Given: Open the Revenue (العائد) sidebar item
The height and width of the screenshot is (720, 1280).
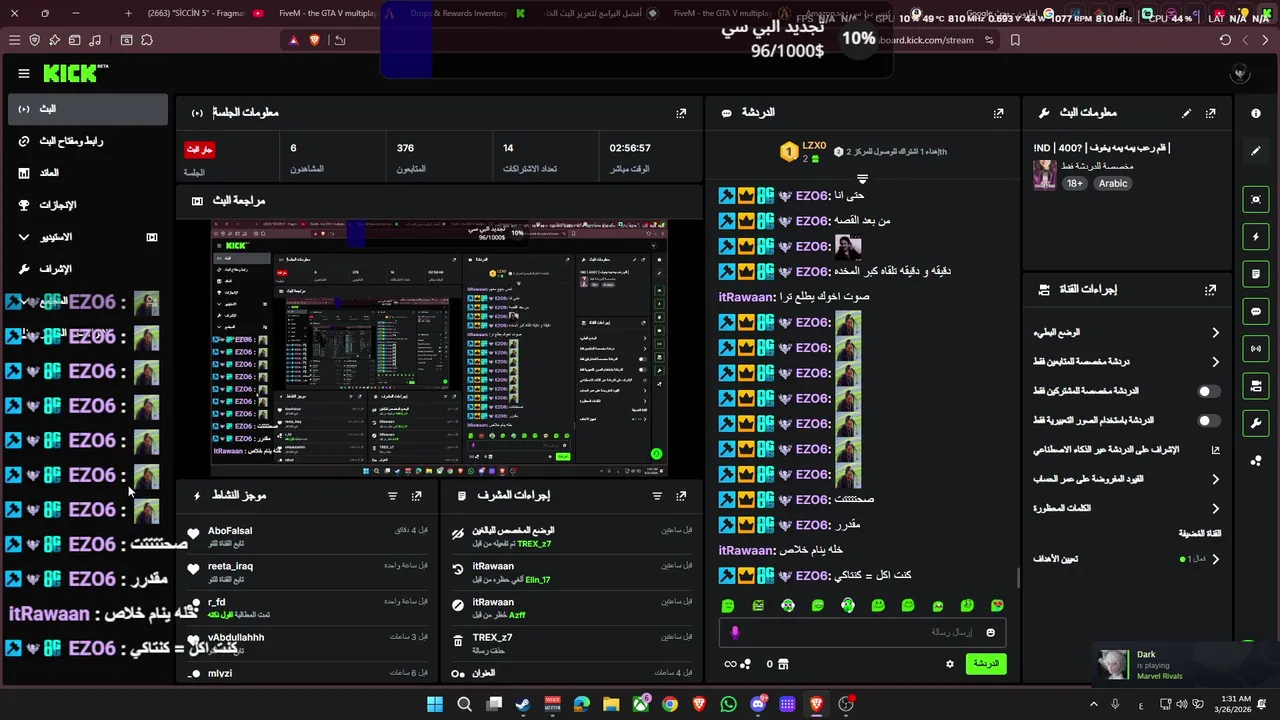Looking at the screenshot, I should [88, 173].
